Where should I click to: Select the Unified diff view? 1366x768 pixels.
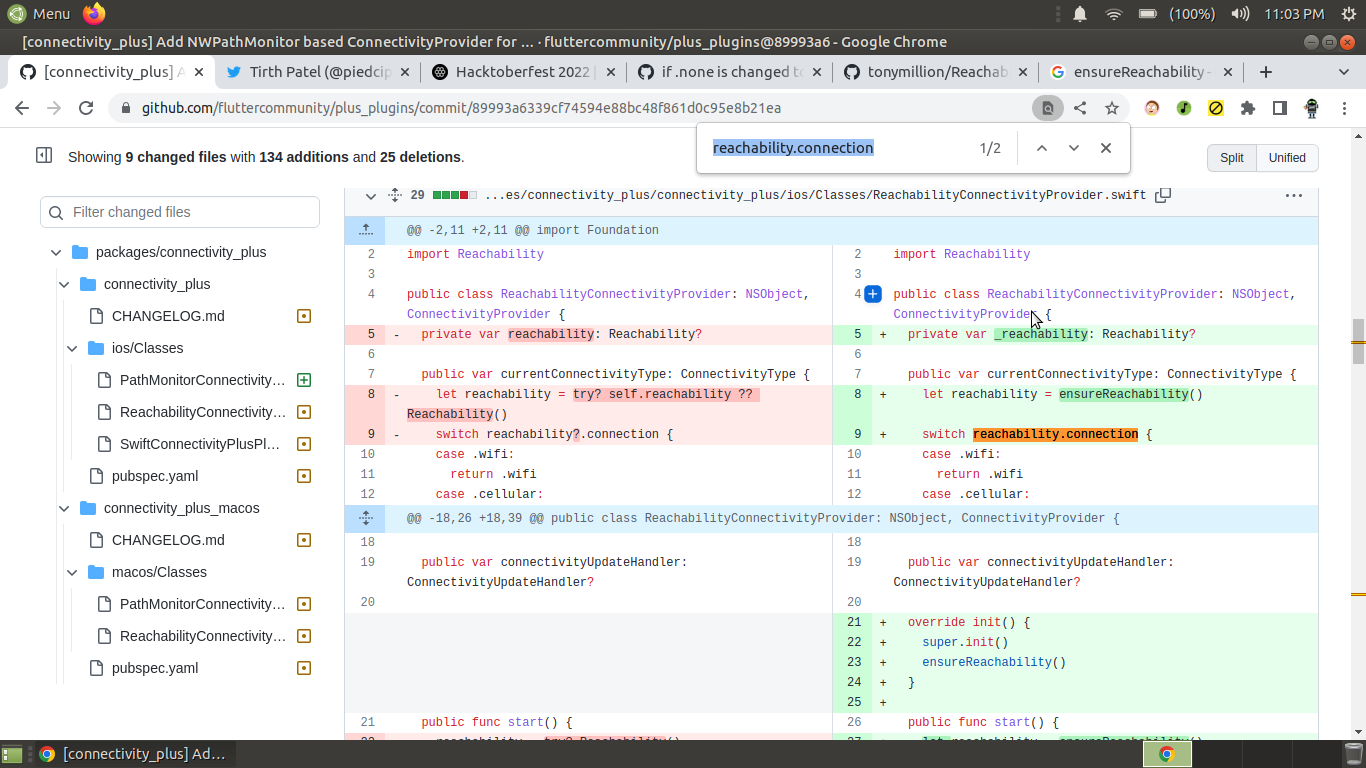[1287, 157]
